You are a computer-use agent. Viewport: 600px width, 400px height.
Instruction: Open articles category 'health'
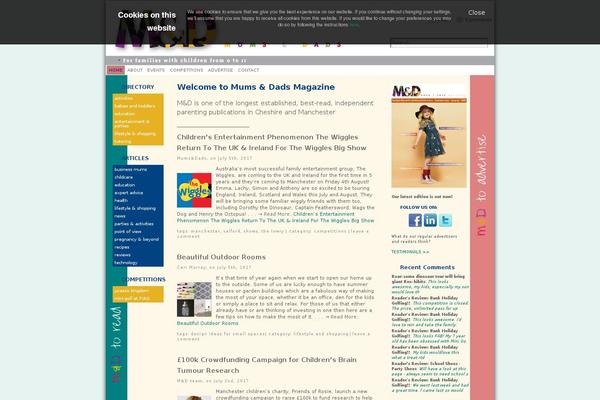[x=121, y=200]
